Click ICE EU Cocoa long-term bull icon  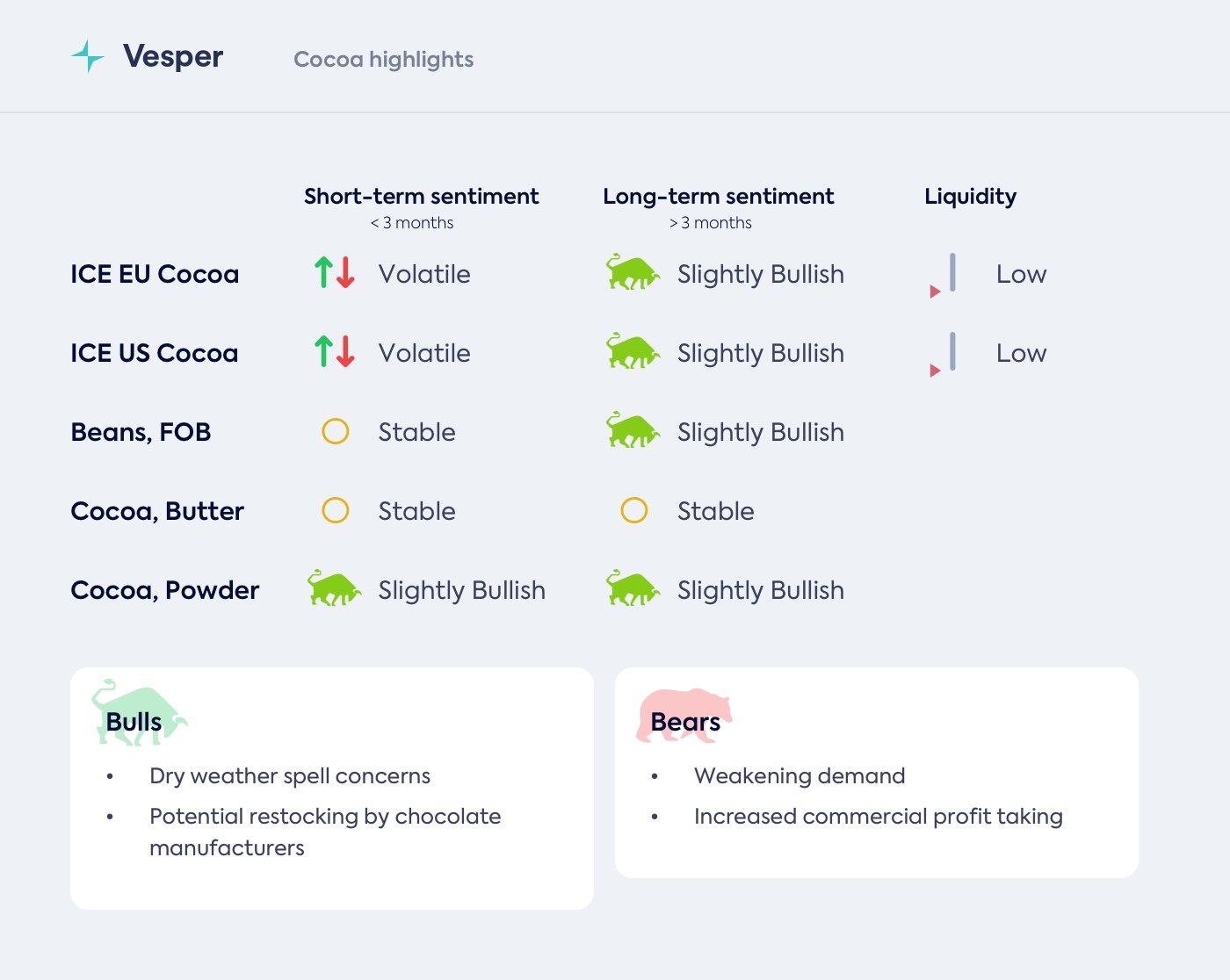pyautogui.click(x=633, y=272)
